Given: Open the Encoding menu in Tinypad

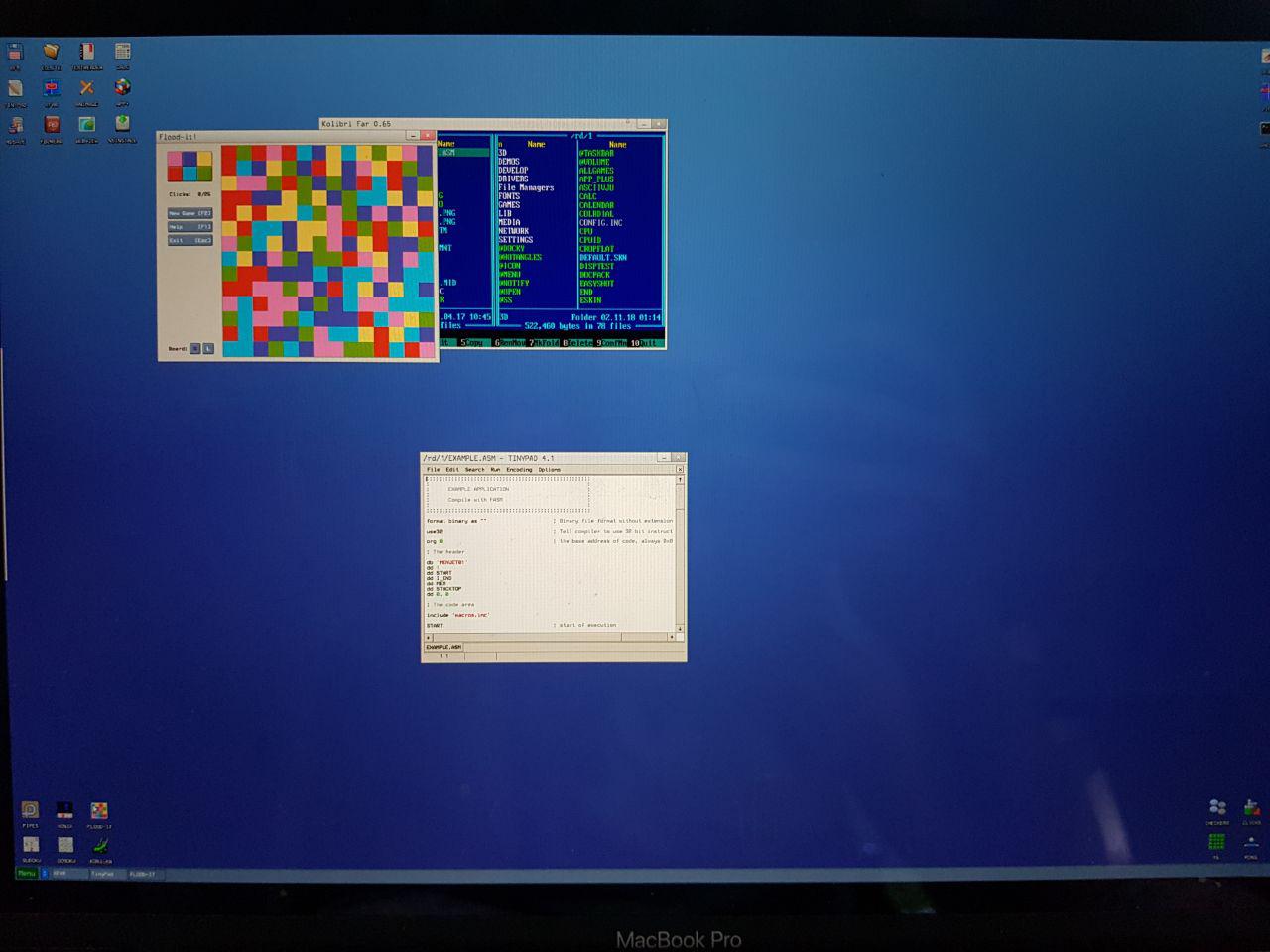Looking at the screenshot, I should tap(519, 470).
